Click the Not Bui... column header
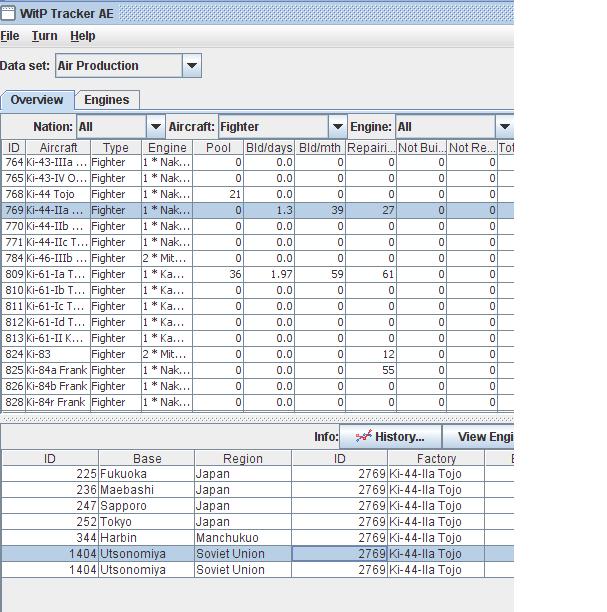Image resolution: width=607 pixels, height=612 pixels. [422, 148]
